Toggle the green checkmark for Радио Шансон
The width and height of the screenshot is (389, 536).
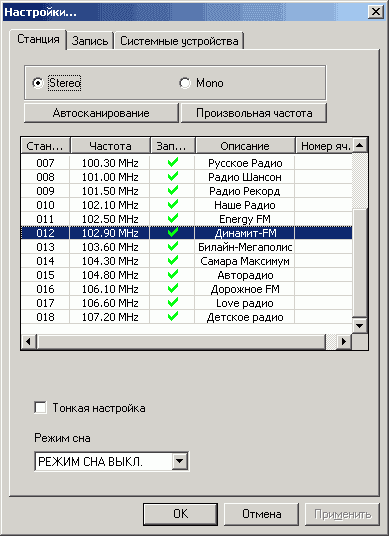[x=173, y=177]
